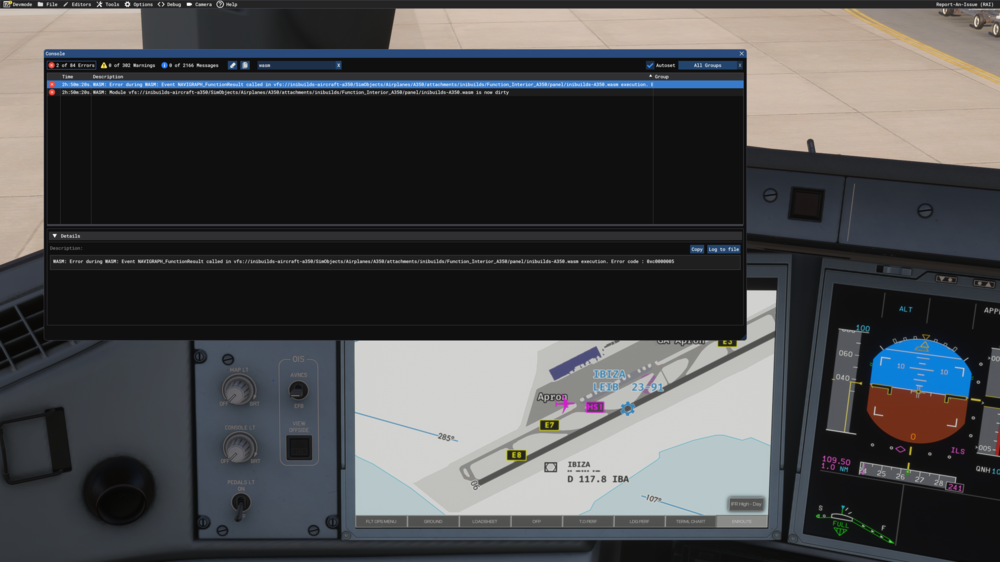Click the copy log document icon

tap(245, 65)
